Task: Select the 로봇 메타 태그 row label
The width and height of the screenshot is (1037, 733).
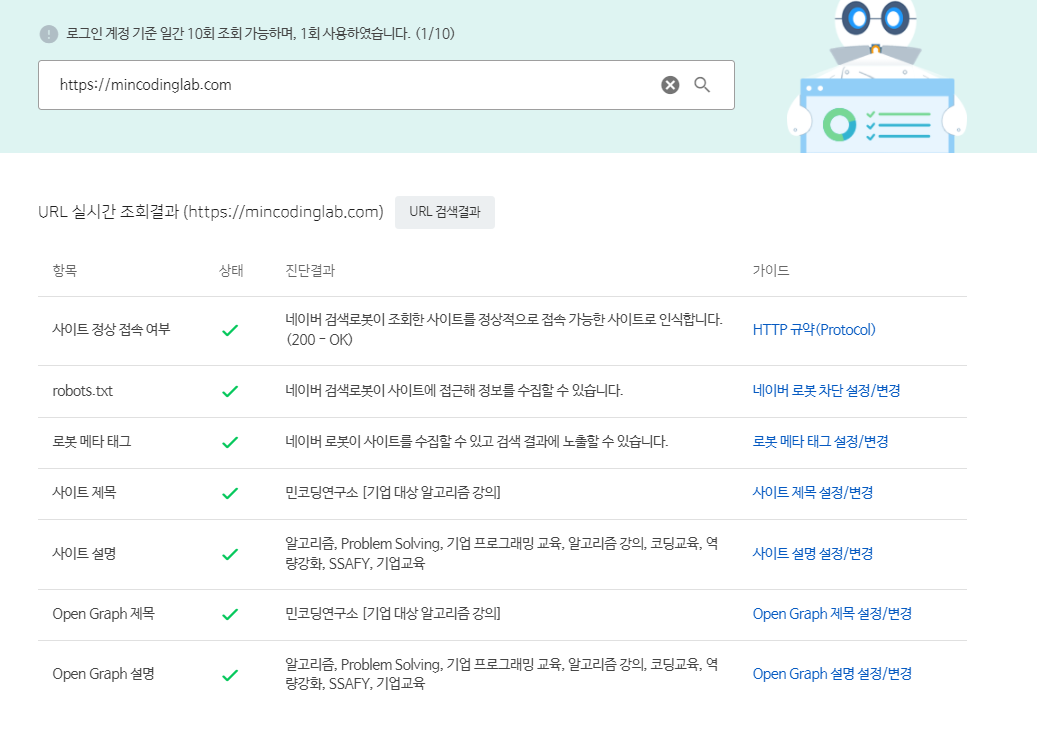Action: 92,441
